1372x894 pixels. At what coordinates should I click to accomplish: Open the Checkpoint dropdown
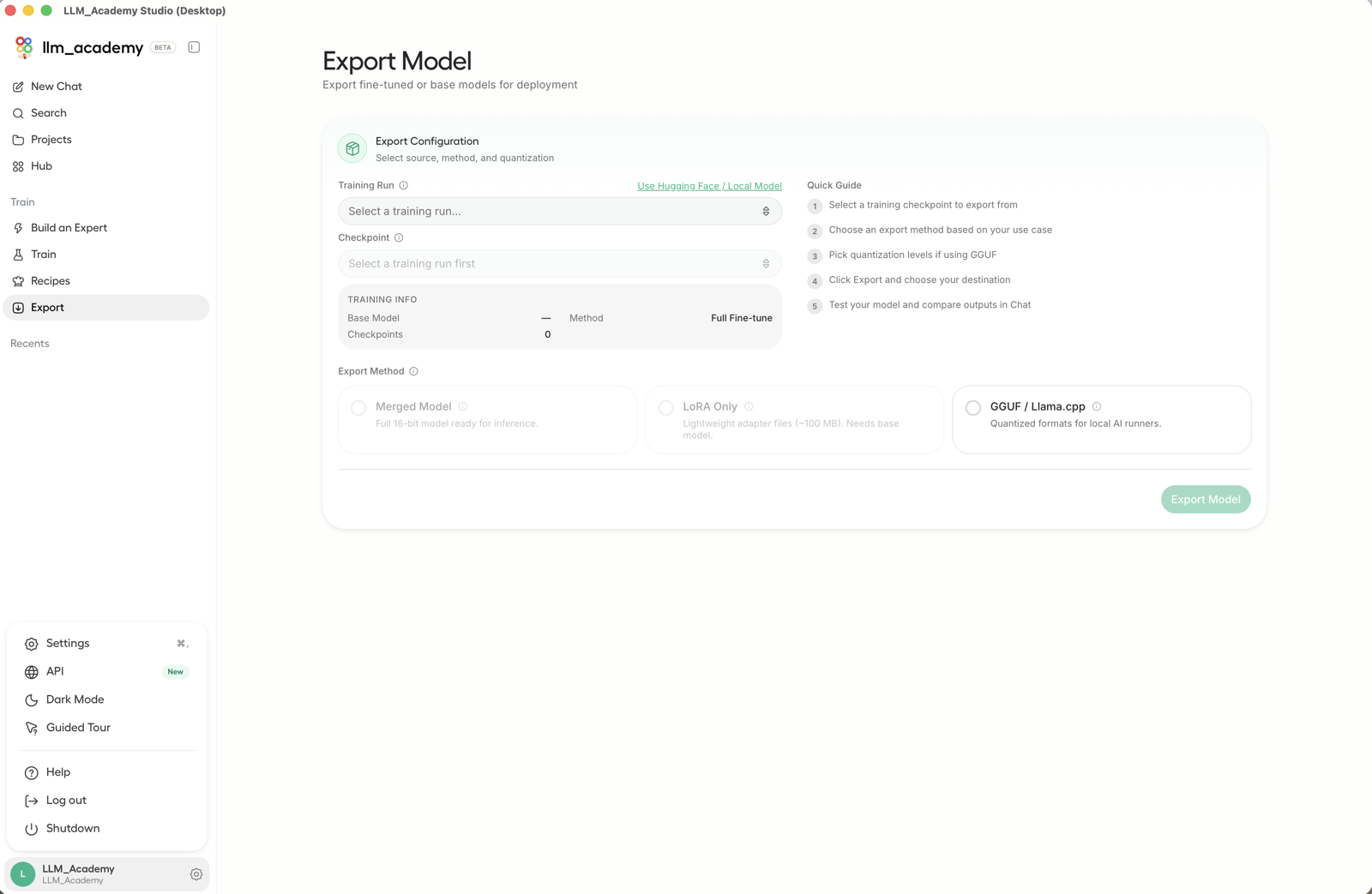(560, 263)
